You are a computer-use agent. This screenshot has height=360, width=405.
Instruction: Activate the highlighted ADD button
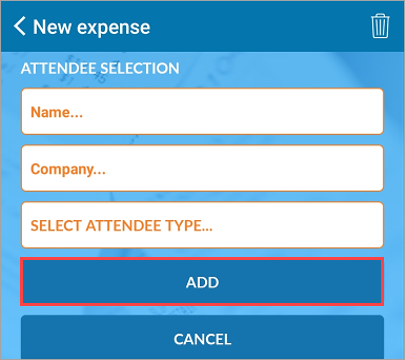pos(202,282)
